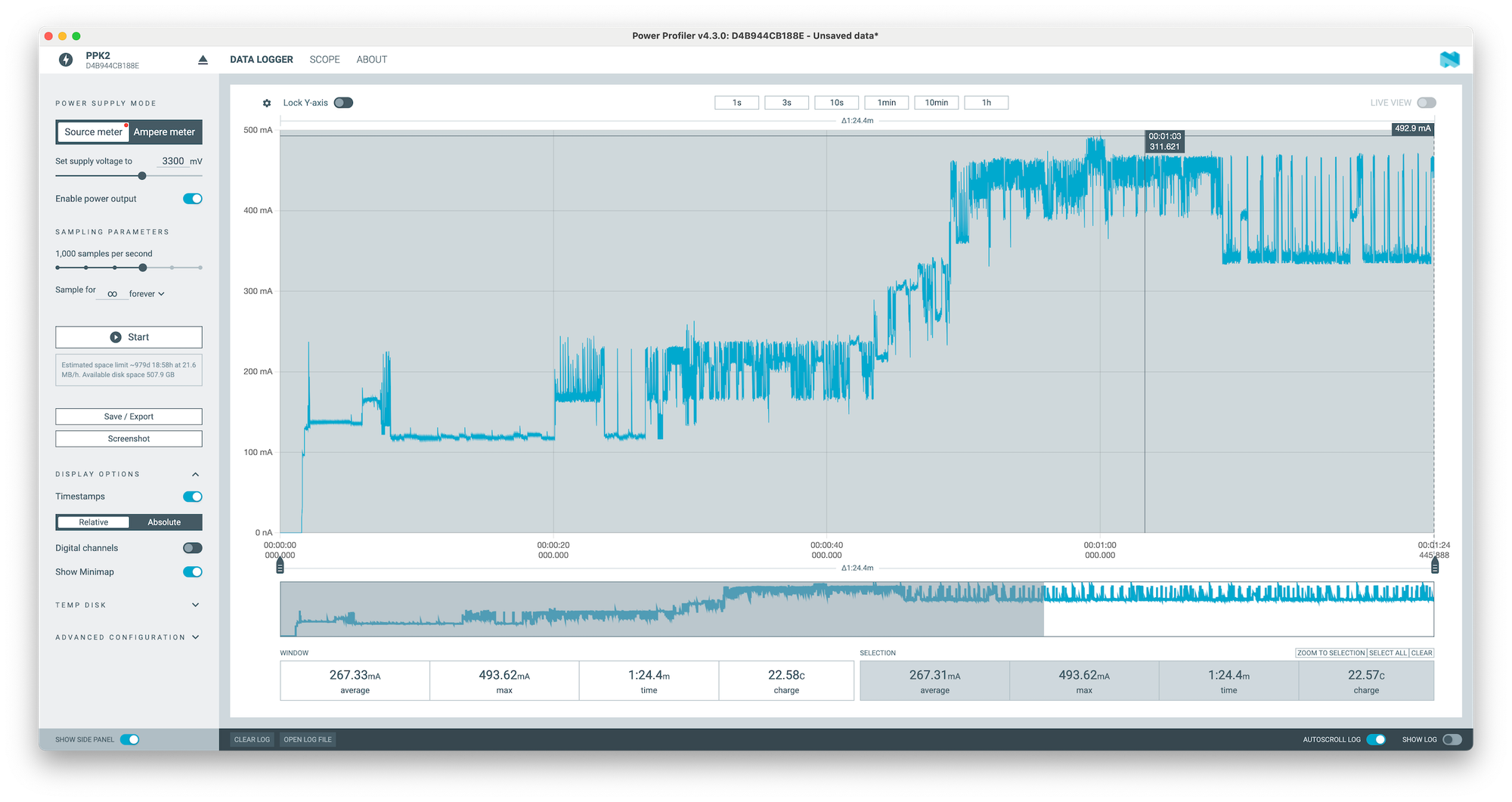The height and width of the screenshot is (802, 1512).
Task: Click the PPK2 device lightning icon
Action: pos(67,60)
